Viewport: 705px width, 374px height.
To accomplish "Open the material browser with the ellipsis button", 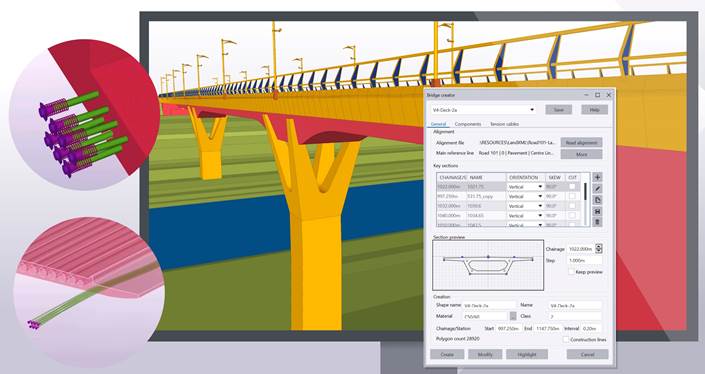I will 513,316.
